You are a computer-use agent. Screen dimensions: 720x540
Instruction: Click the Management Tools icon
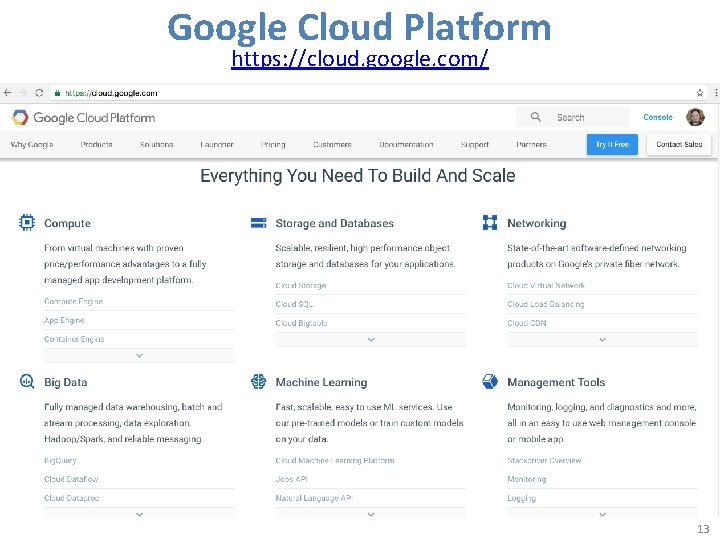pyautogui.click(x=490, y=381)
